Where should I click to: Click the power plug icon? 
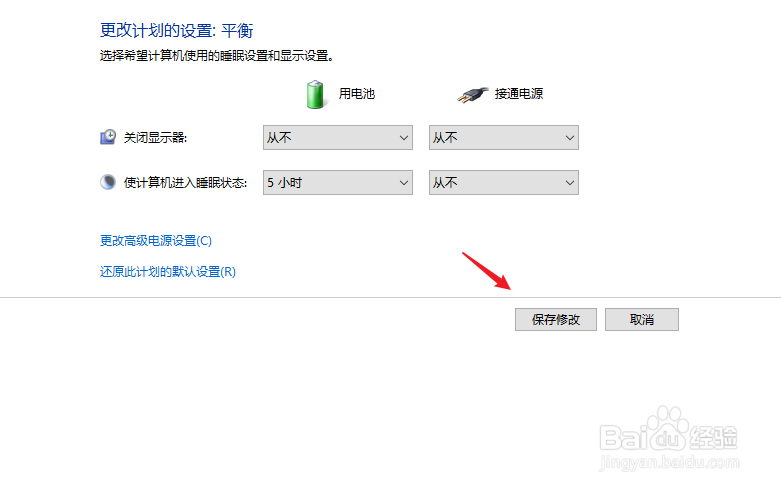473,95
